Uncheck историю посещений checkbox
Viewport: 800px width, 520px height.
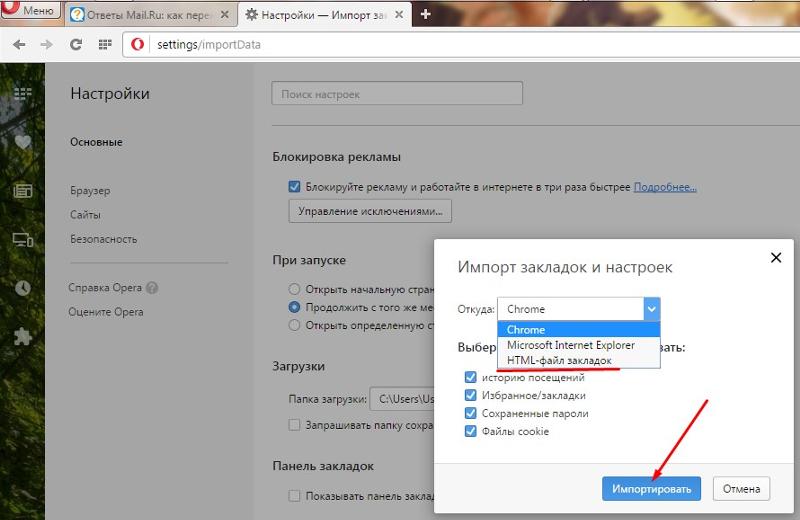pyautogui.click(x=470, y=377)
